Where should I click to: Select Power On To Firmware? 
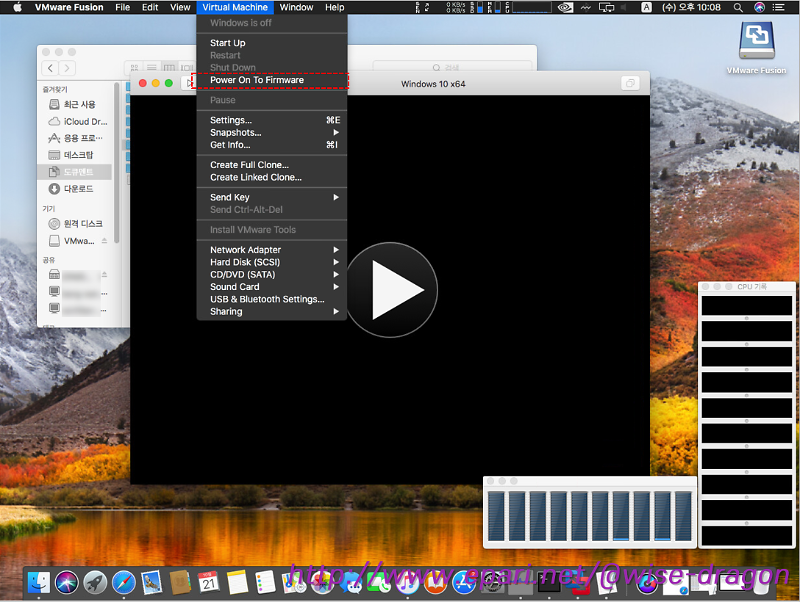(271, 80)
